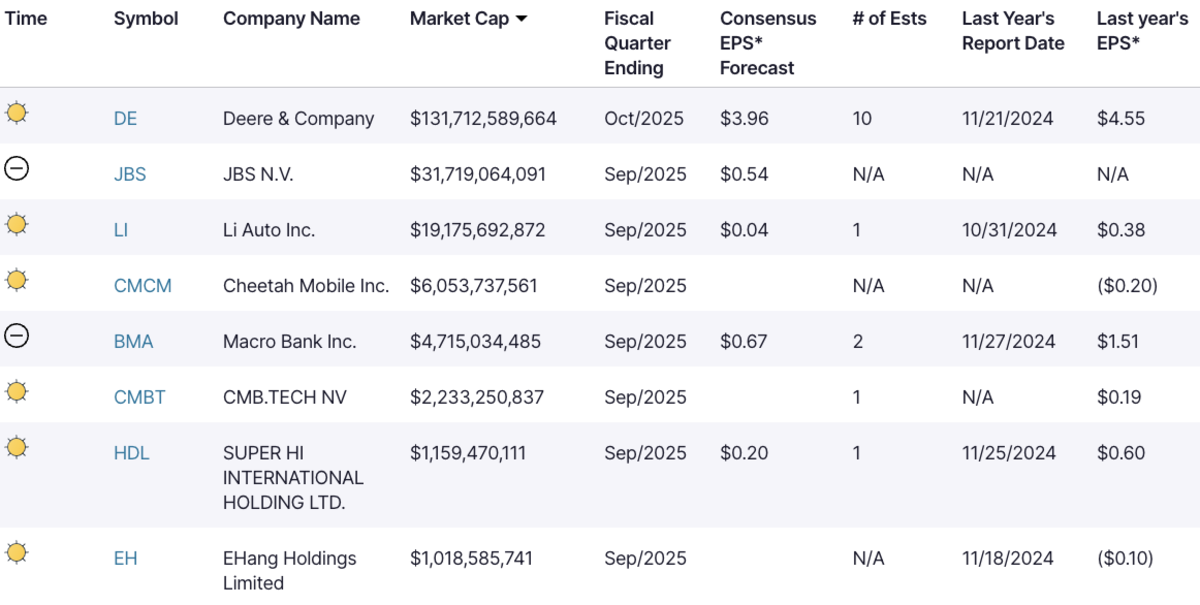Image resolution: width=1200 pixels, height=605 pixels.
Task: Click the Company Name column header
Action: pyautogui.click(x=291, y=19)
